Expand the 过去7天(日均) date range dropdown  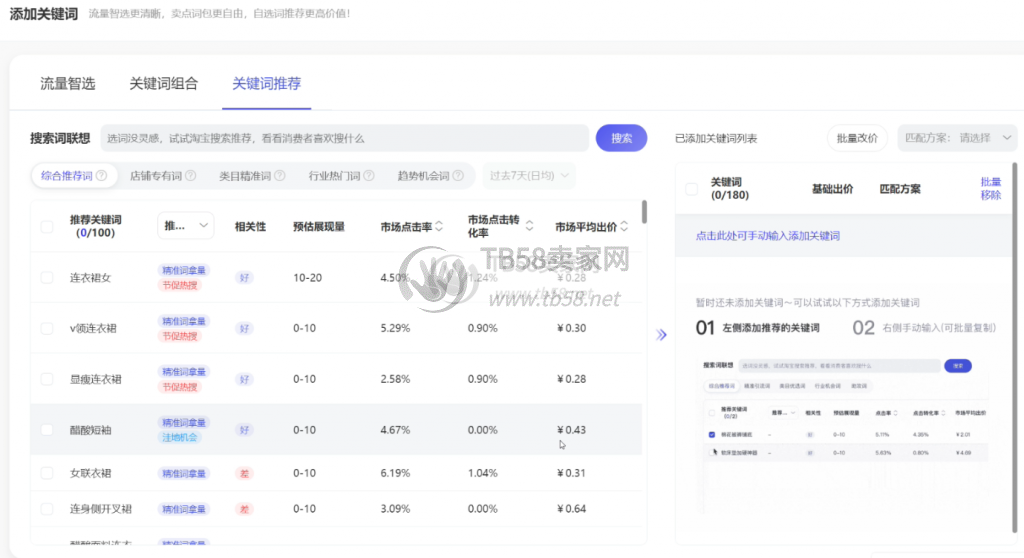(529, 176)
